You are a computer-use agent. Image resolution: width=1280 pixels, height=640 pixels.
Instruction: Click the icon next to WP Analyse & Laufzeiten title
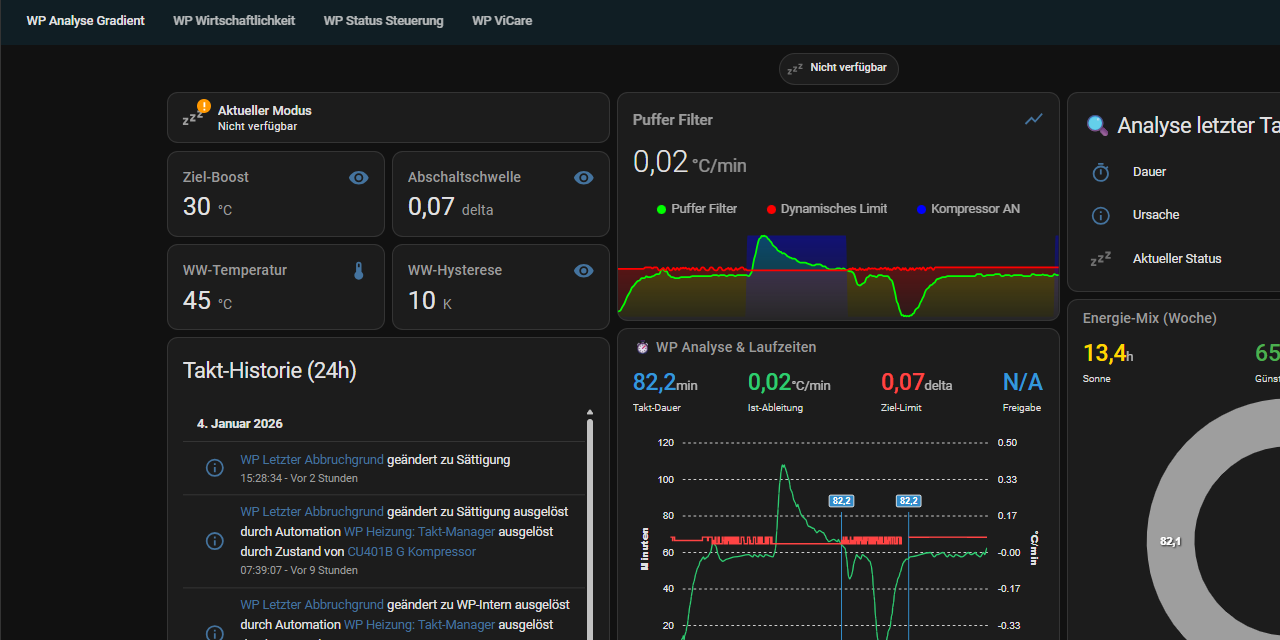point(642,347)
